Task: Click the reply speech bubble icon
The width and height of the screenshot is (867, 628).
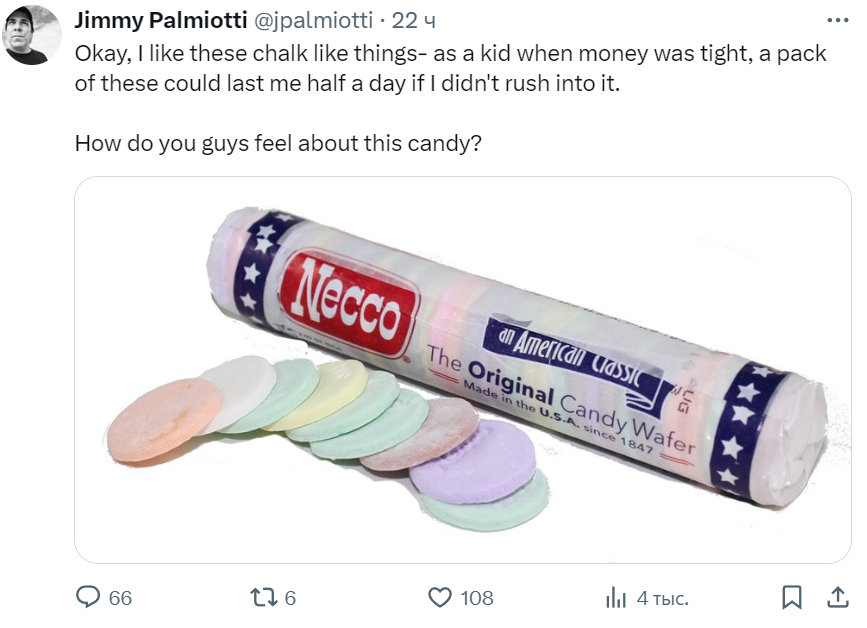Action: pos(89,597)
